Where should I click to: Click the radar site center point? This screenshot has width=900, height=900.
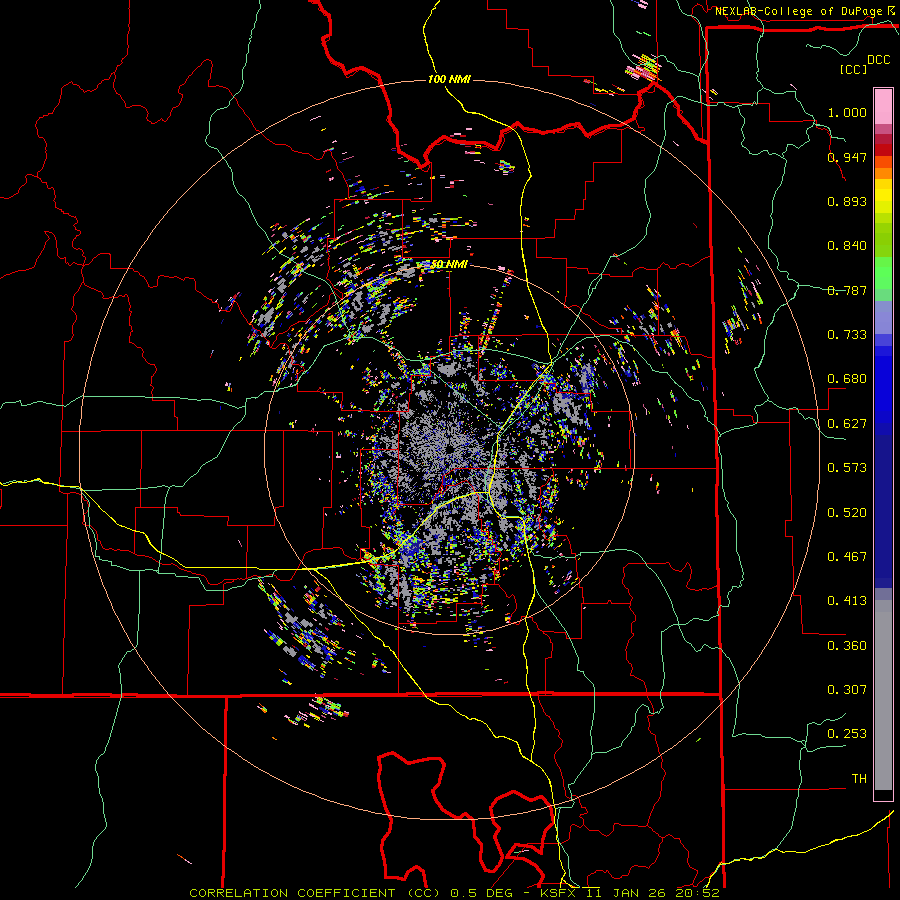pyautogui.click(x=449, y=447)
